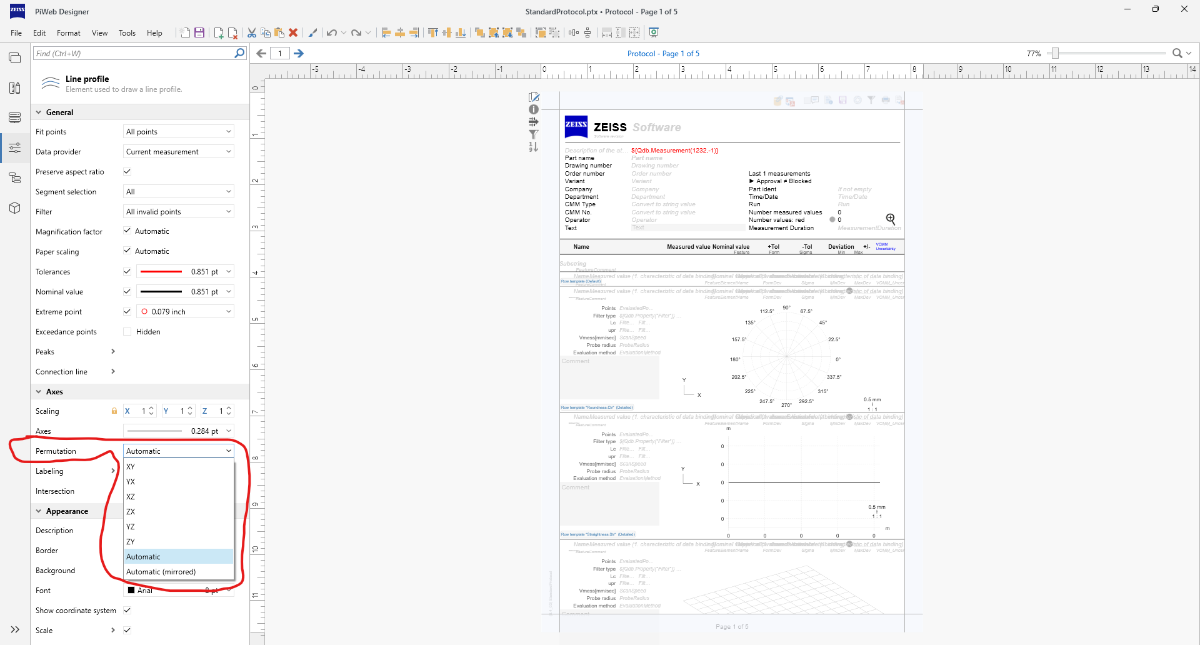Click the Save icon in the toolbar
1200x645 pixels.
pyautogui.click(x=199, y=33)
